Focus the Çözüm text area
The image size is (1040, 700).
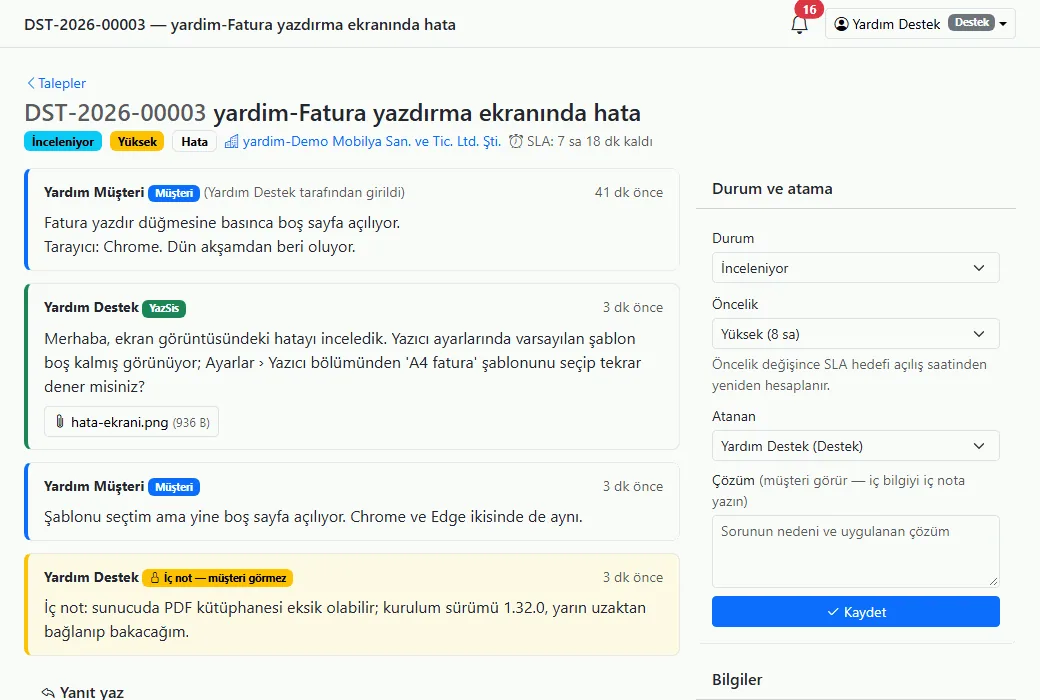click(x=856, y=551)
